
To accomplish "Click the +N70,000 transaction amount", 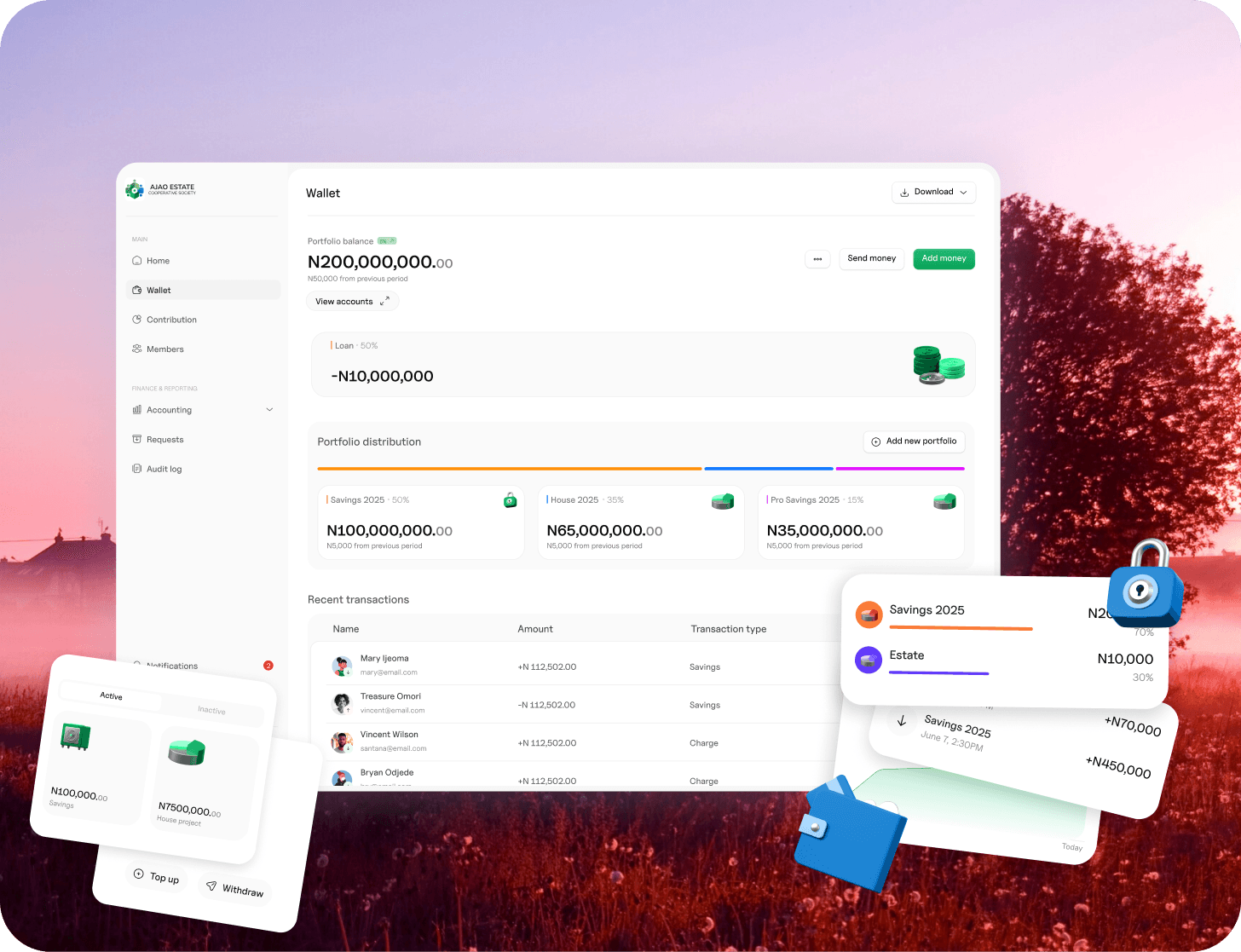I will point(1133,726).
